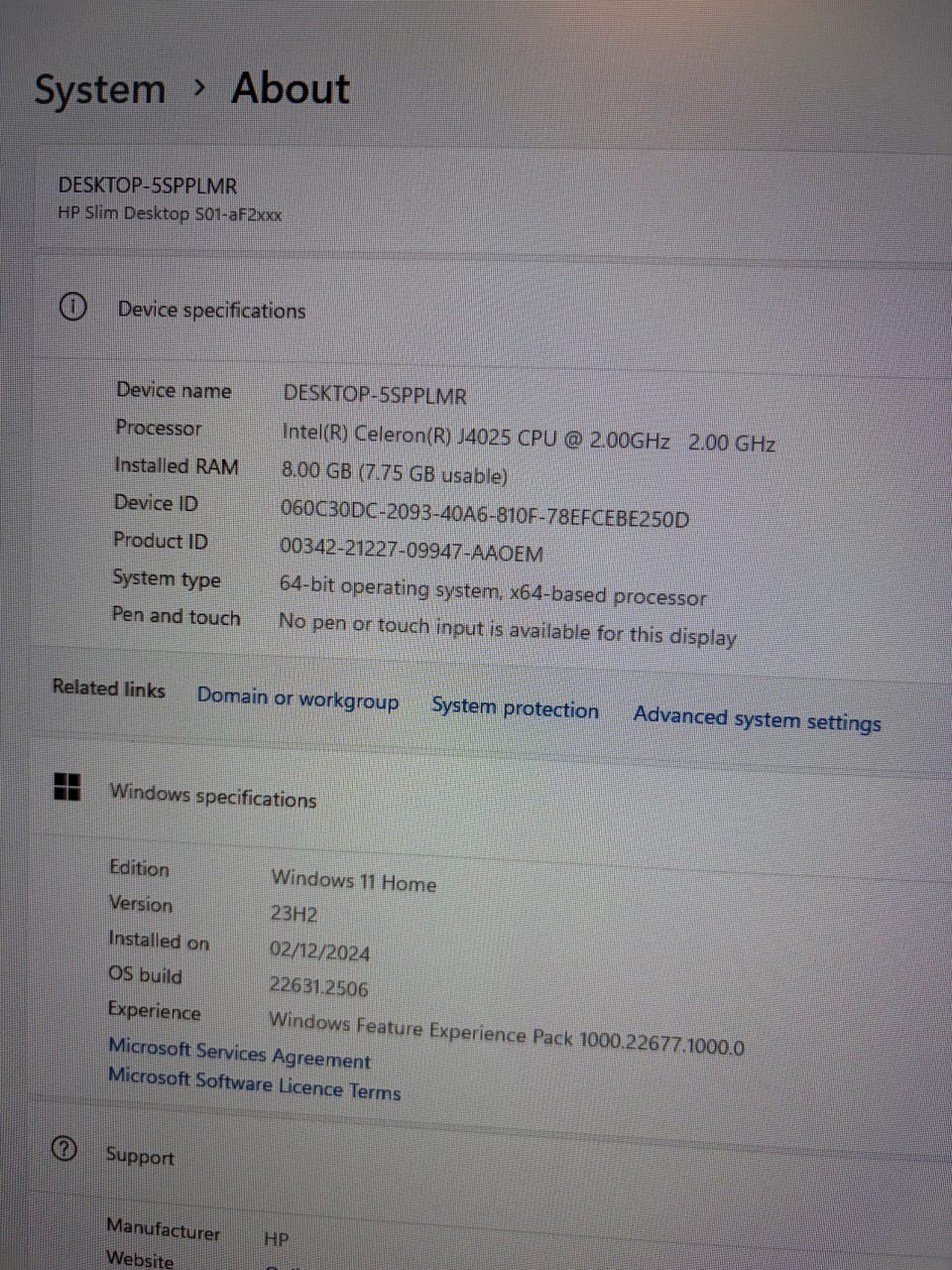Select the Product ID 00342-21227-09947-AAOEM
The width and height of the screenshot is (952, 1270).
(412, 550)
